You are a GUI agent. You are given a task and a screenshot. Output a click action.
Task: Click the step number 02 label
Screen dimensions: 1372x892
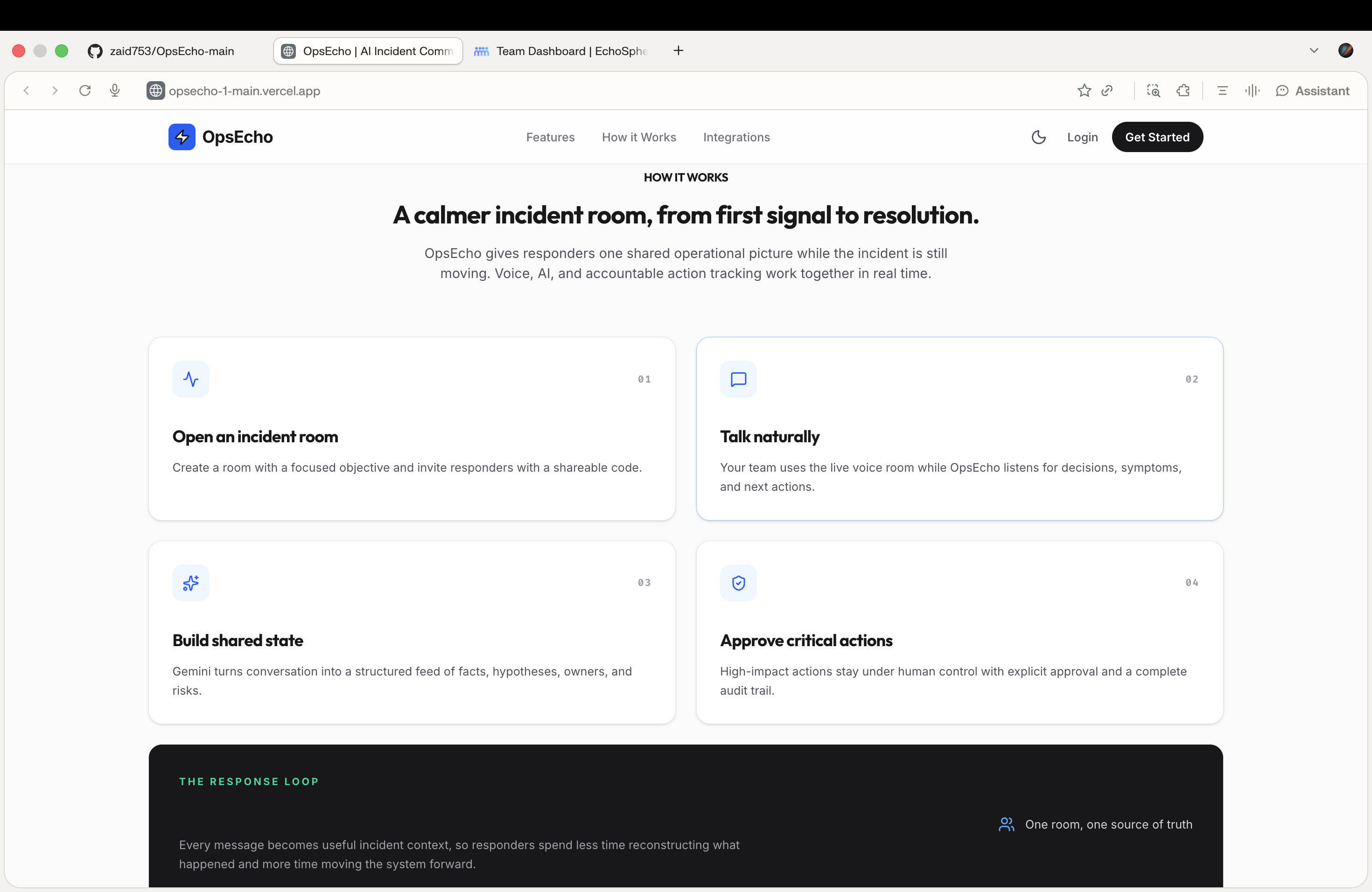click(1191, 379)
